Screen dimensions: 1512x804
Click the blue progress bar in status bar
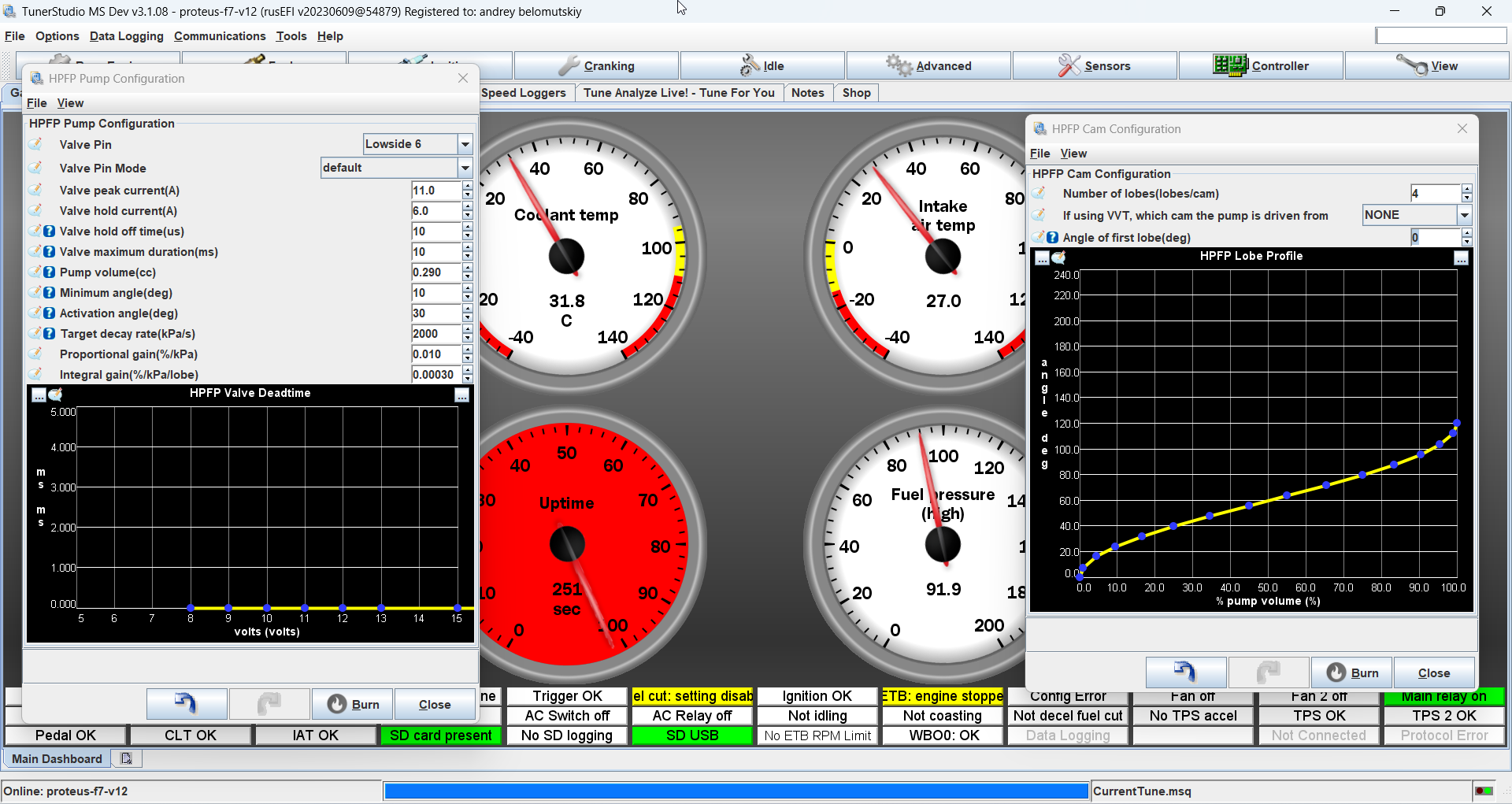(x=736, y=791)
